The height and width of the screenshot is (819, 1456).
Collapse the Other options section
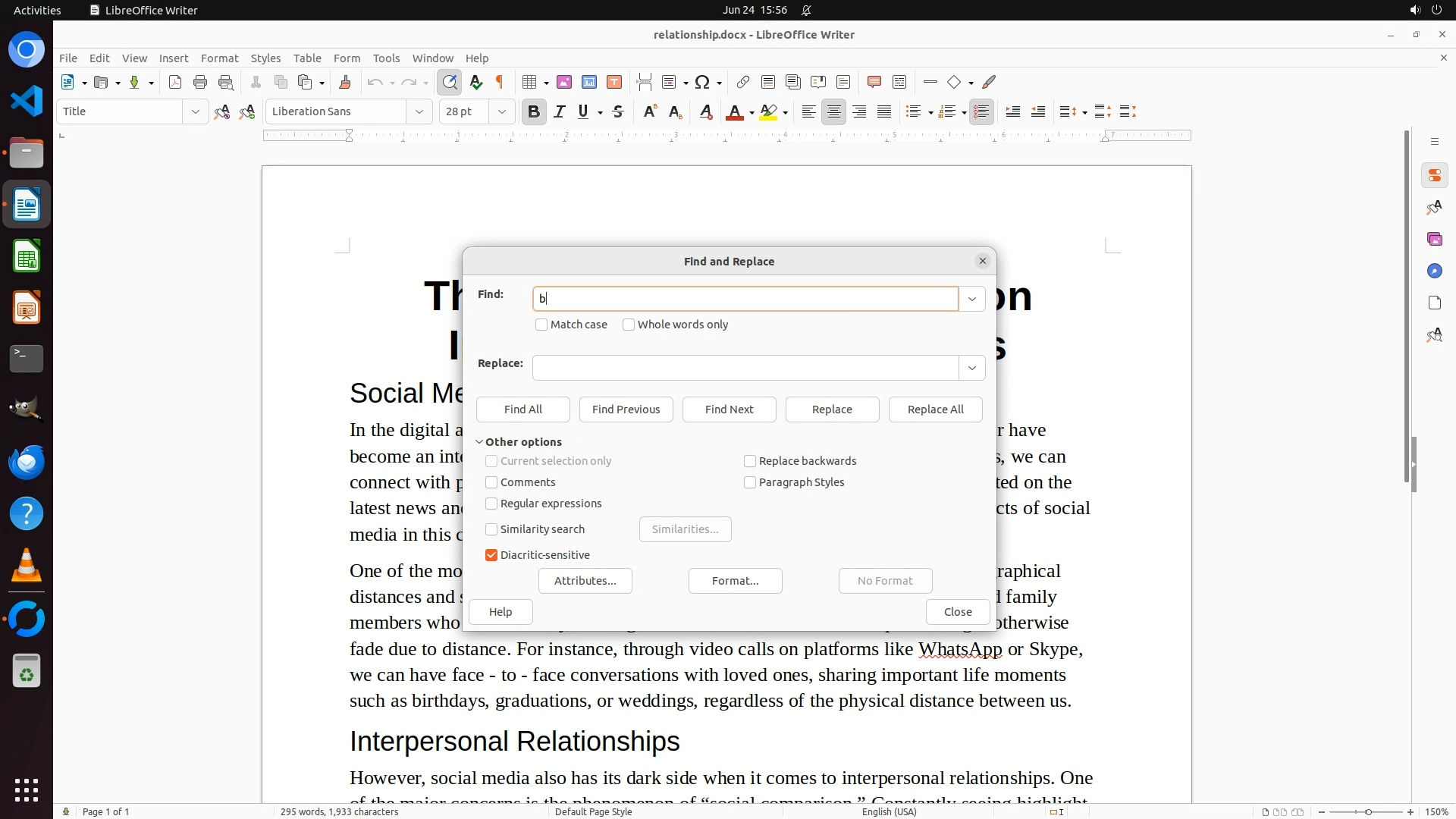point(479,442)
